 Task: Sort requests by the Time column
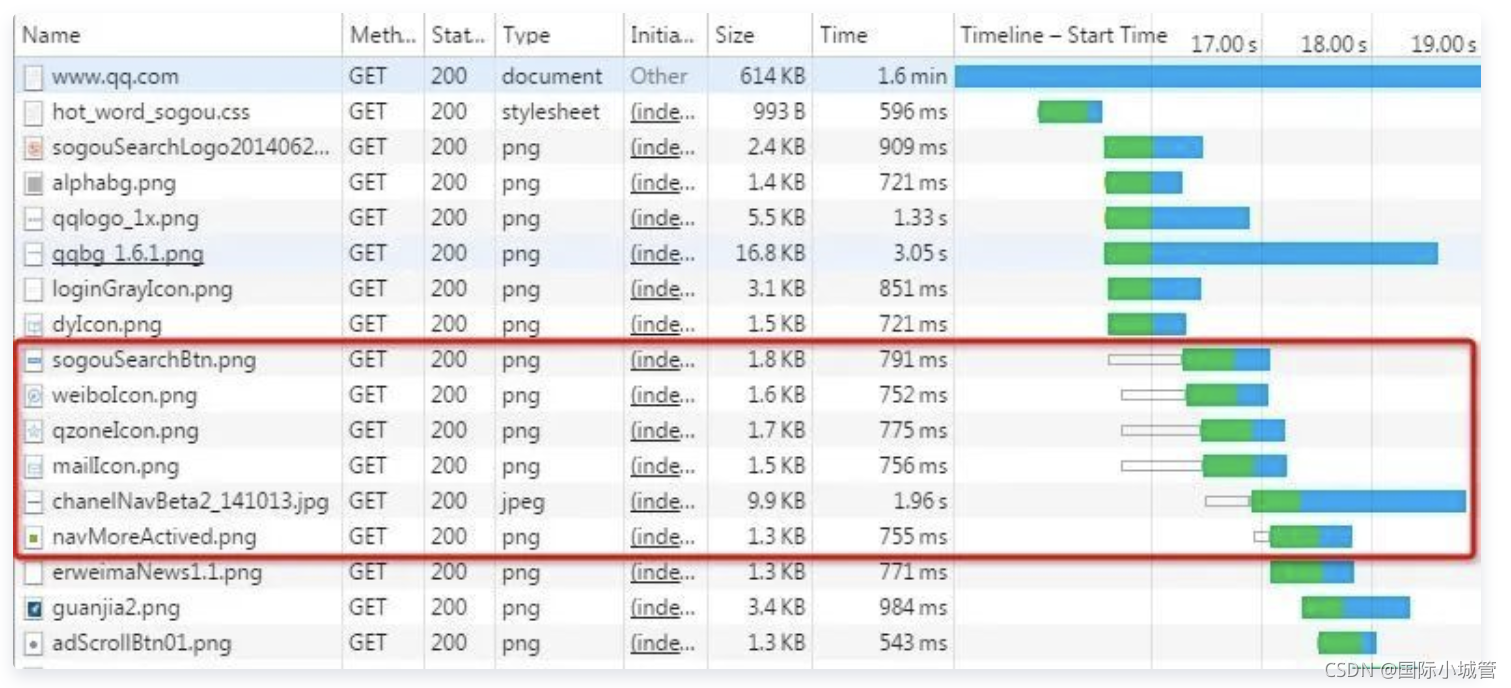coord(843,34)
